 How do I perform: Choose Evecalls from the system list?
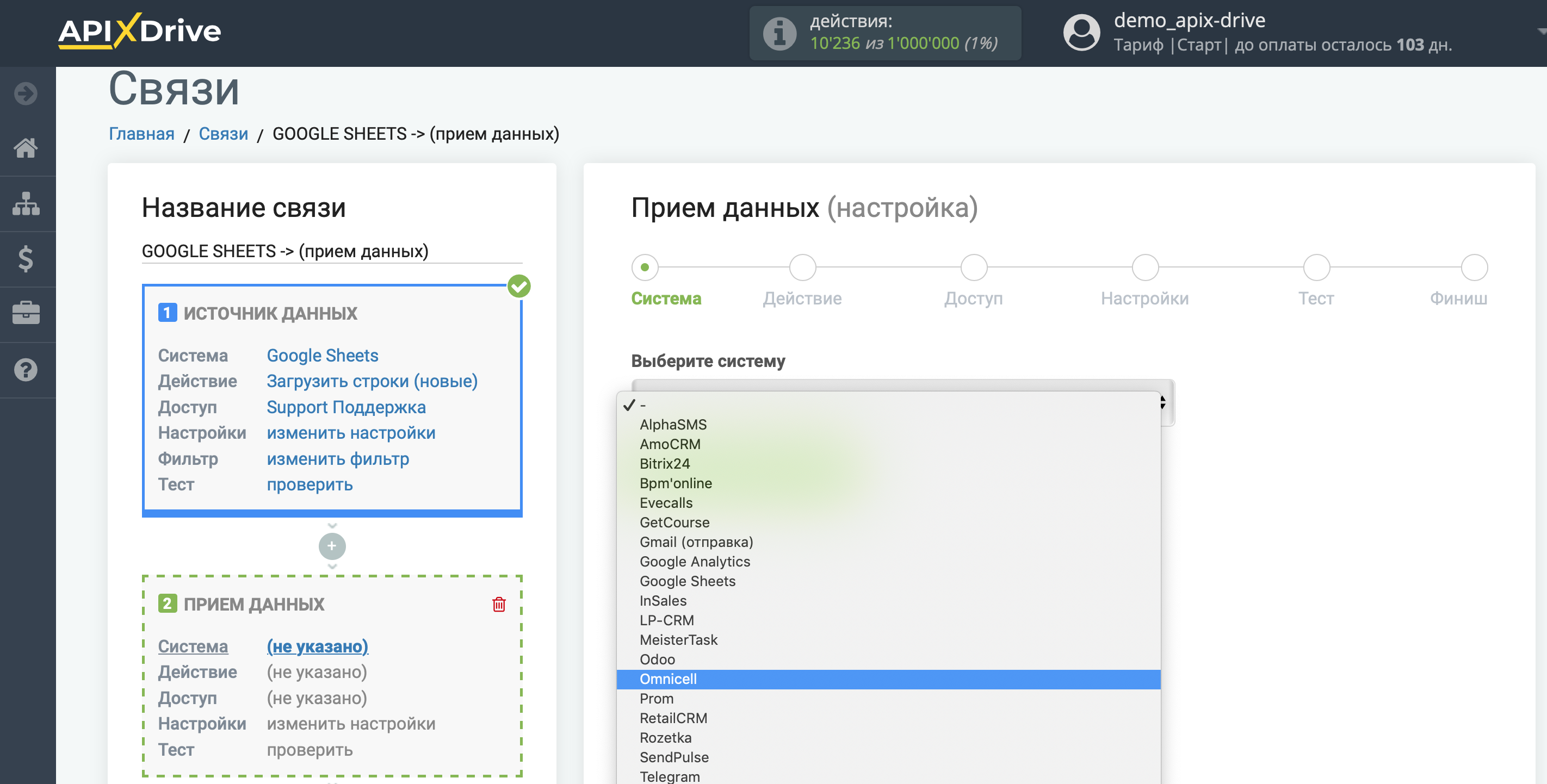888,503
